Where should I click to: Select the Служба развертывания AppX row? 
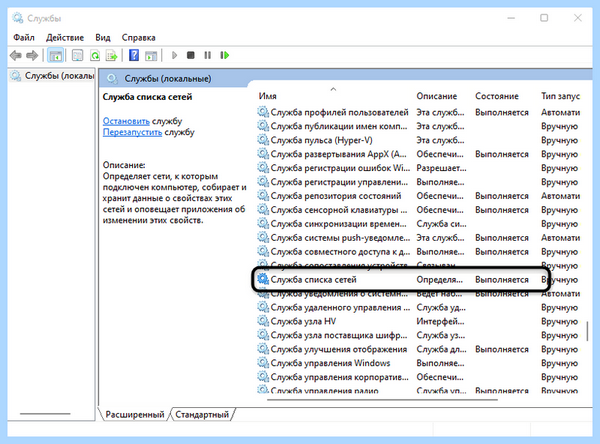(x=419, y=154)
